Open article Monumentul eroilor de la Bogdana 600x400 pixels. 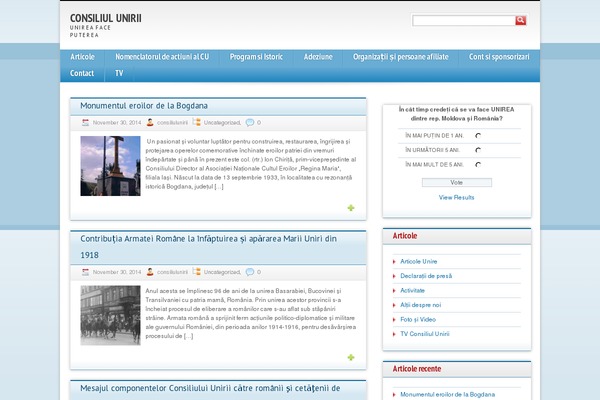point(144,106)
